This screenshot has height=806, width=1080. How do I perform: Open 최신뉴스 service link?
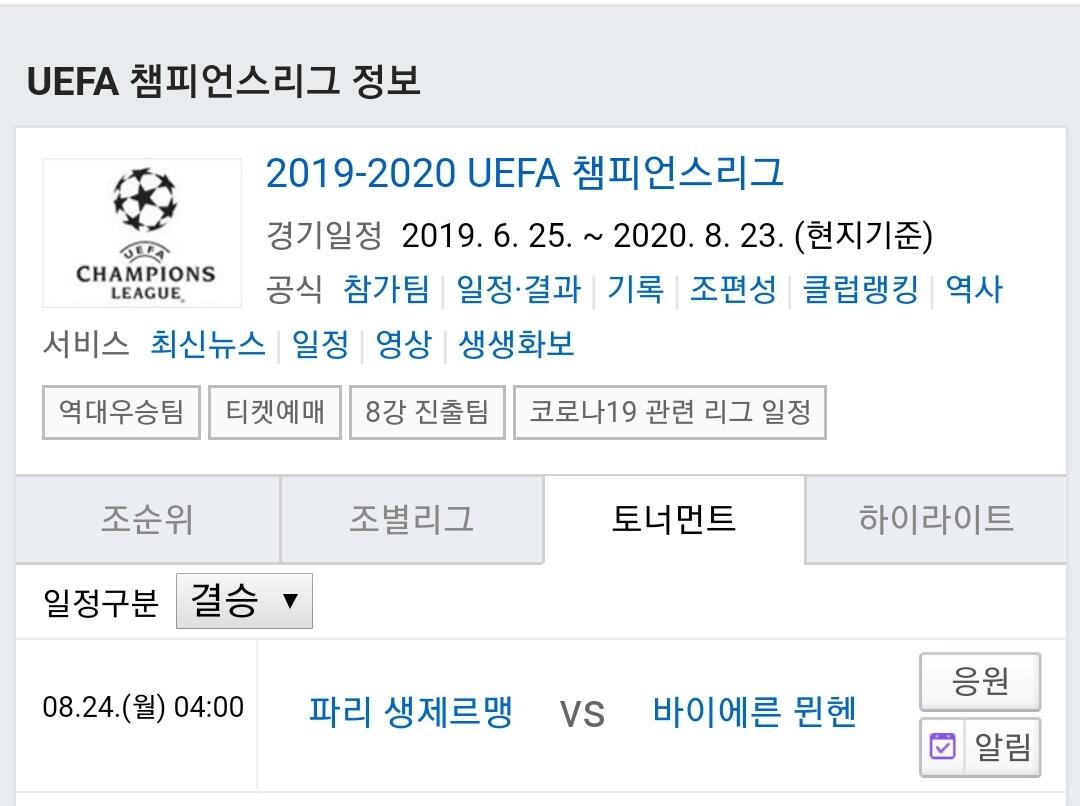coord(208,345)
